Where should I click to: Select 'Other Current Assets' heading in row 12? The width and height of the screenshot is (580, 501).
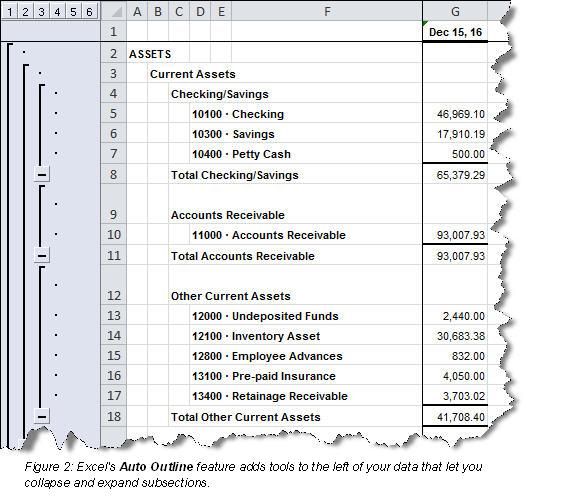coord(230,296)
